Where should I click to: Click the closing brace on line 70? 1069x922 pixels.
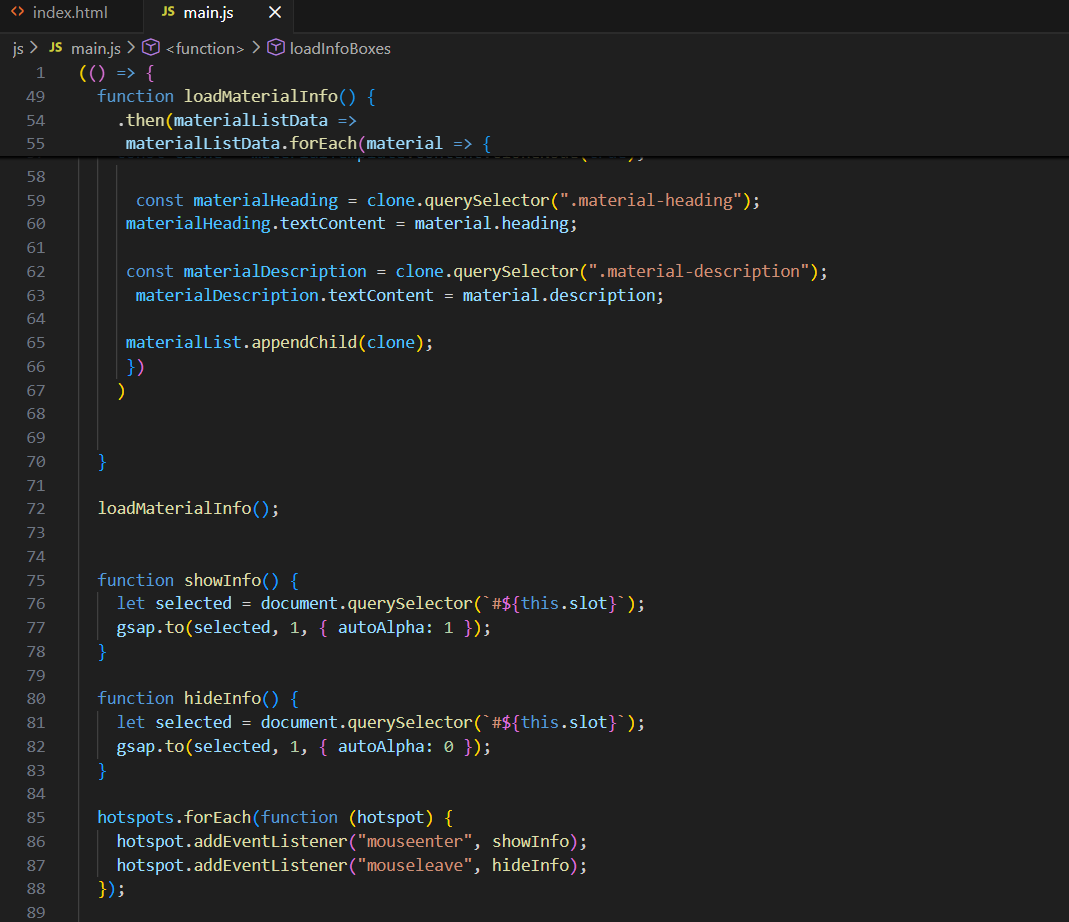[102, 462]
